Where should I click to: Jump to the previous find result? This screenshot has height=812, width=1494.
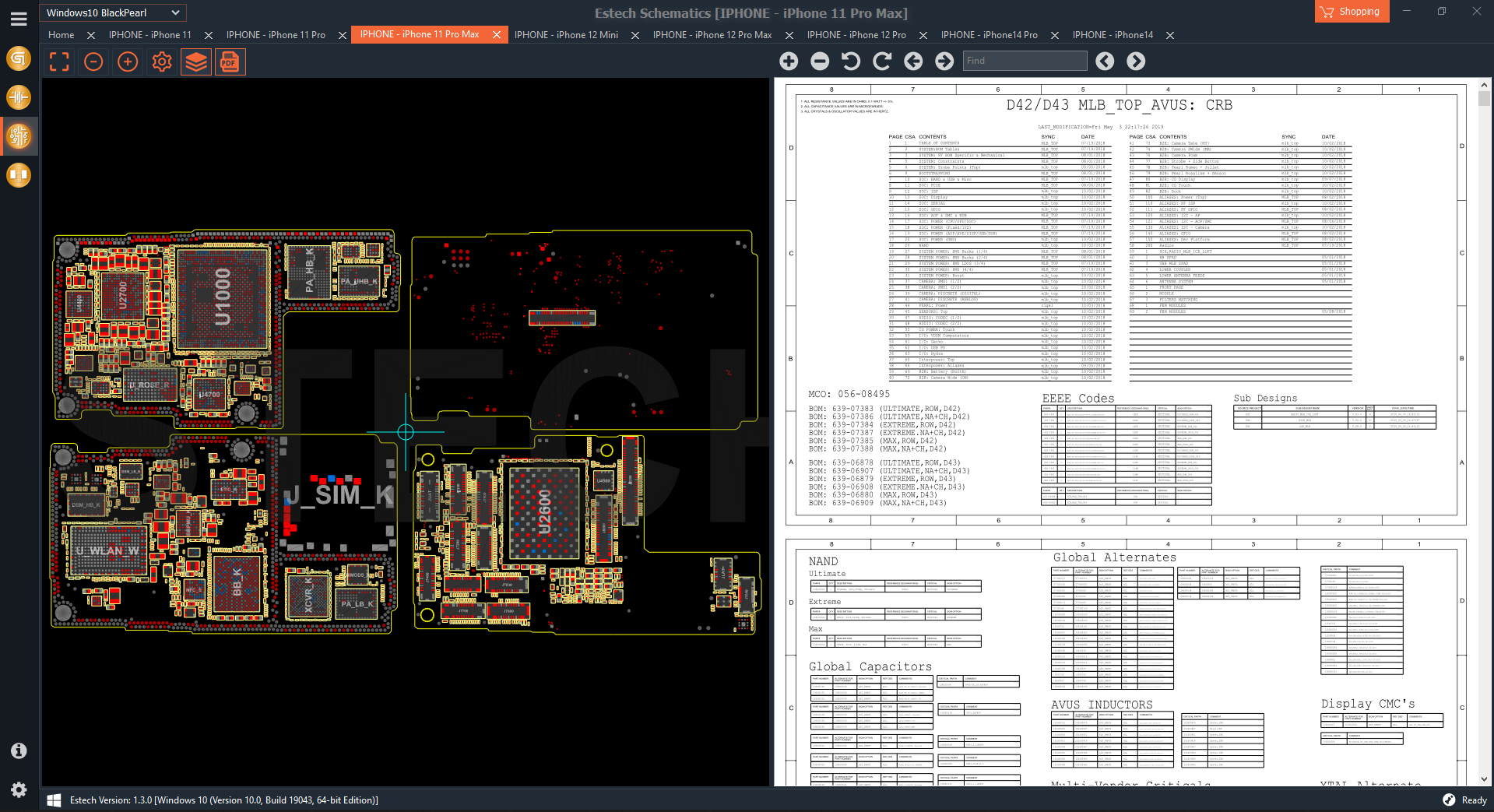[x=1105, y=61]
